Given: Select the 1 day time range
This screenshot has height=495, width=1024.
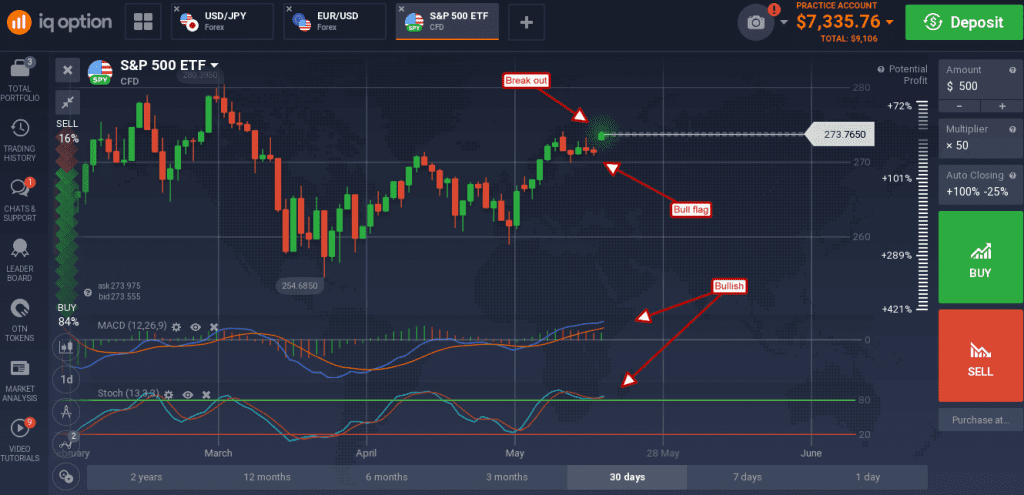Looking at the screenshot, I should [867, 477].
